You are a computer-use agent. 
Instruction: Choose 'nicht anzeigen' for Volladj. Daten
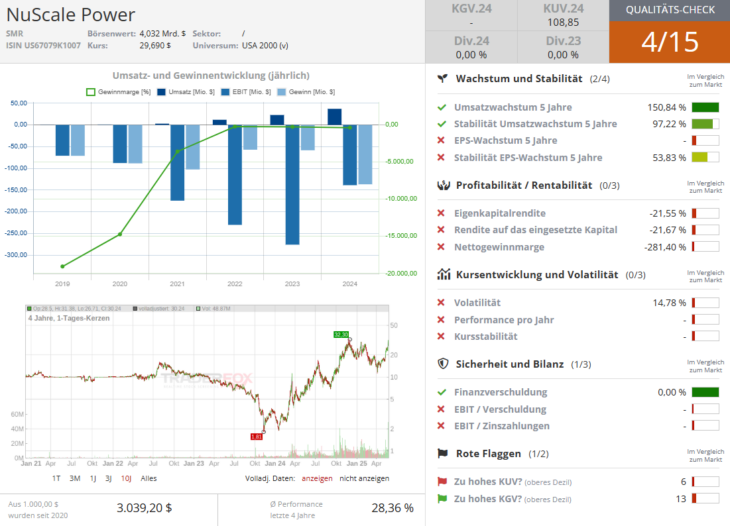tap(366, 479)
